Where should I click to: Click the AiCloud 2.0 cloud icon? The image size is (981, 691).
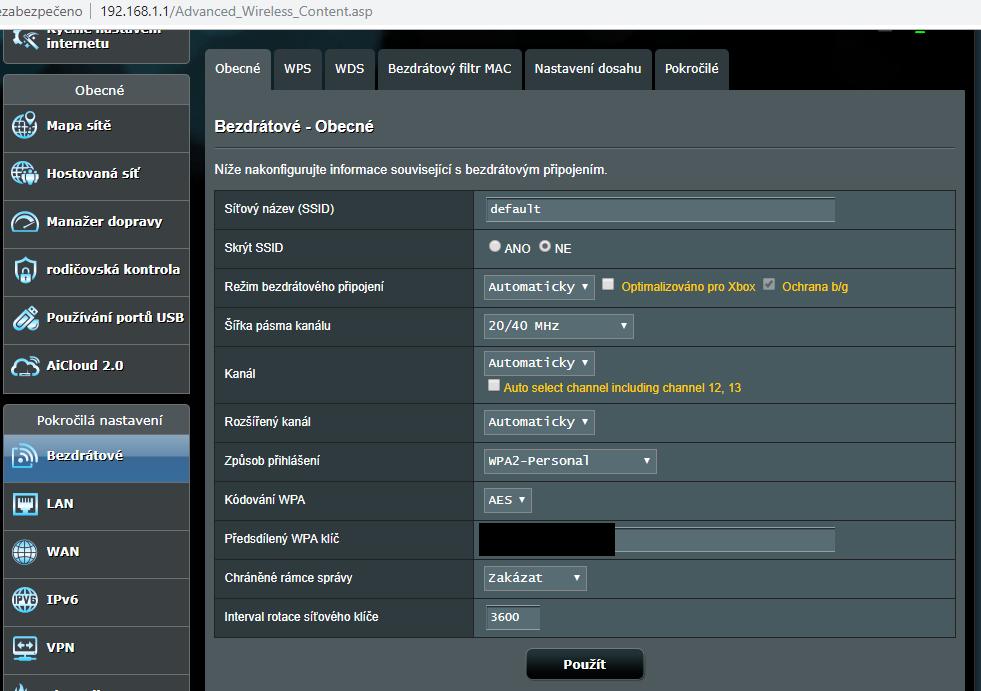pos(24,366)
